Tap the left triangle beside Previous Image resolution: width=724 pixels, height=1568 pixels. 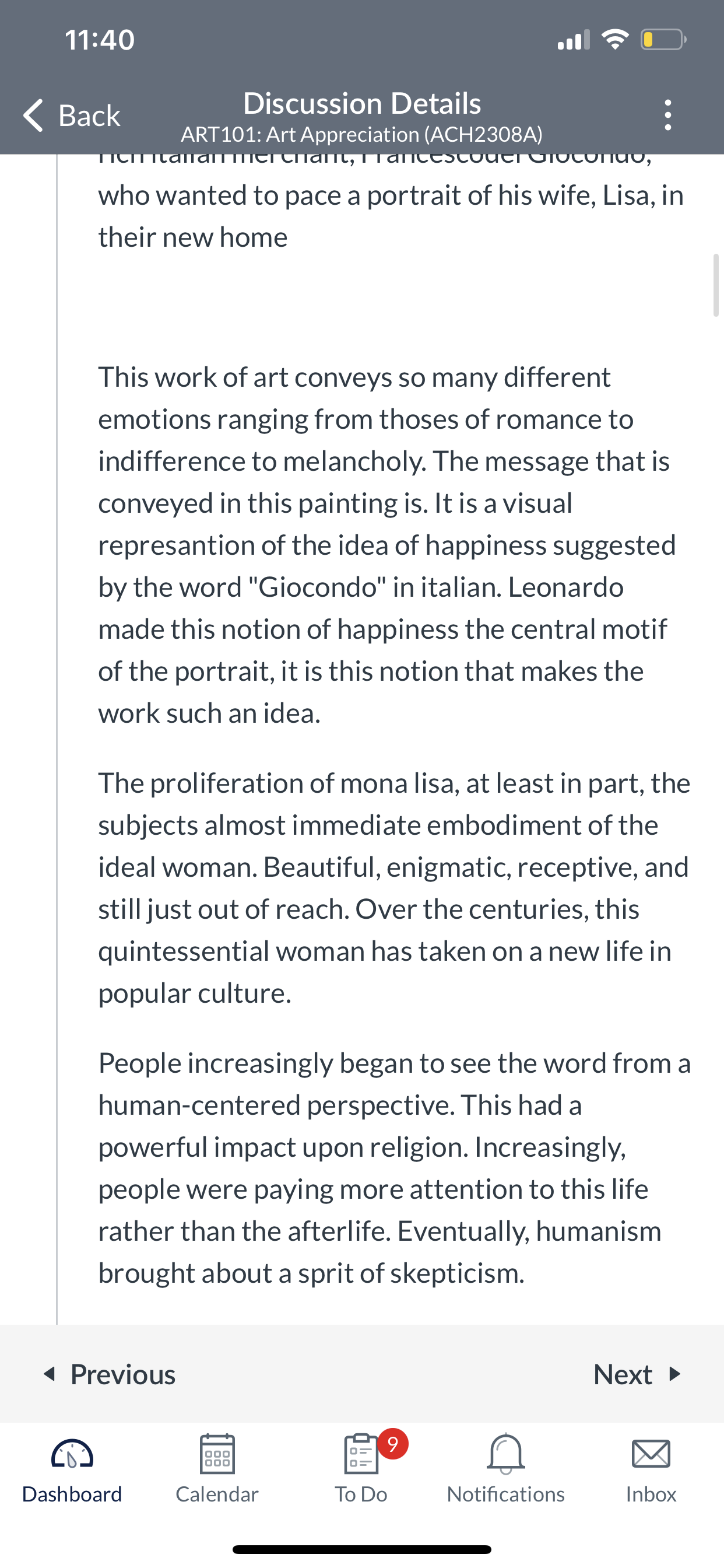click(x=50, y=1374)
